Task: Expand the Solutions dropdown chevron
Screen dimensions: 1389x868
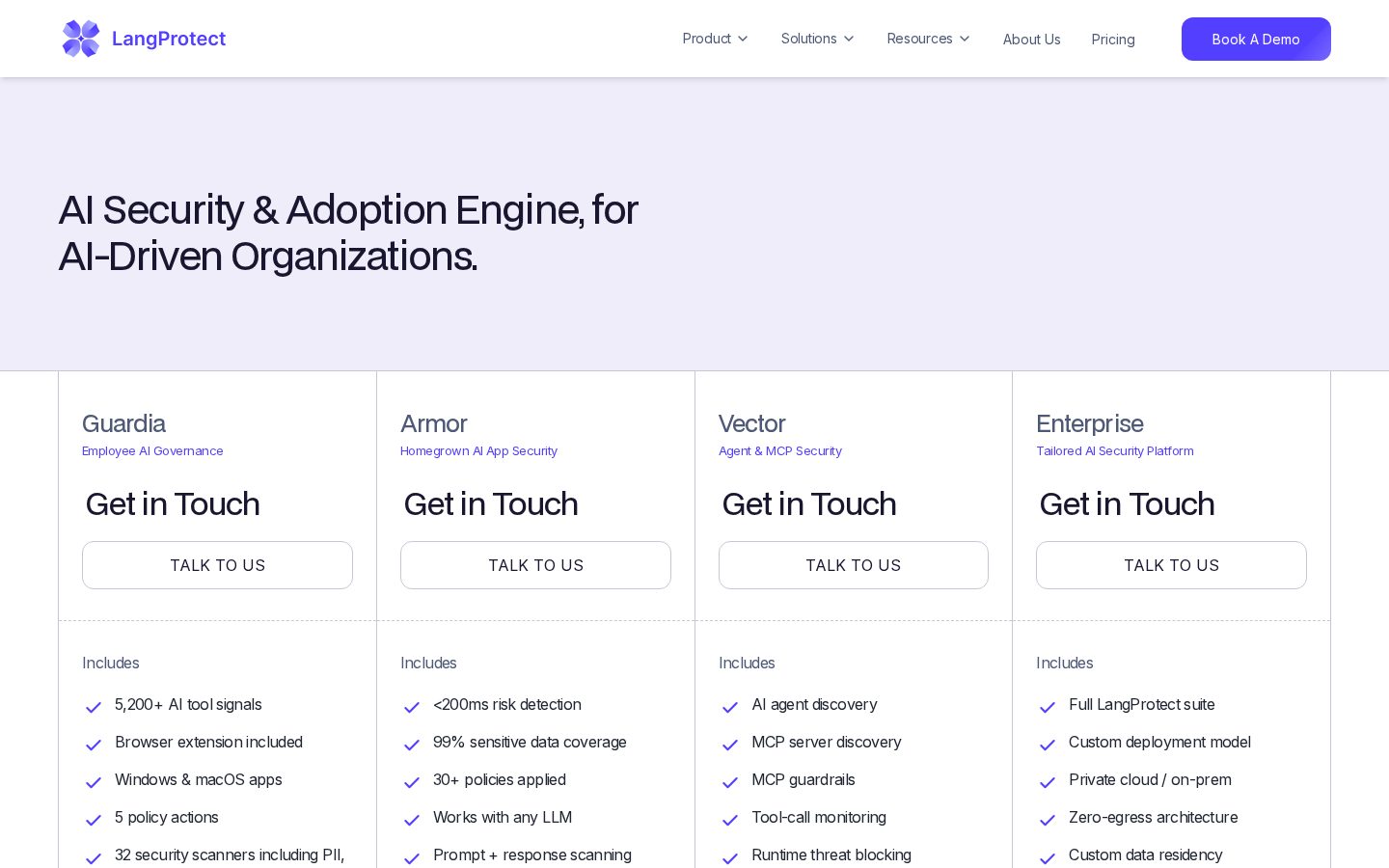Action: pyautogui.click(x=849, y=39)
